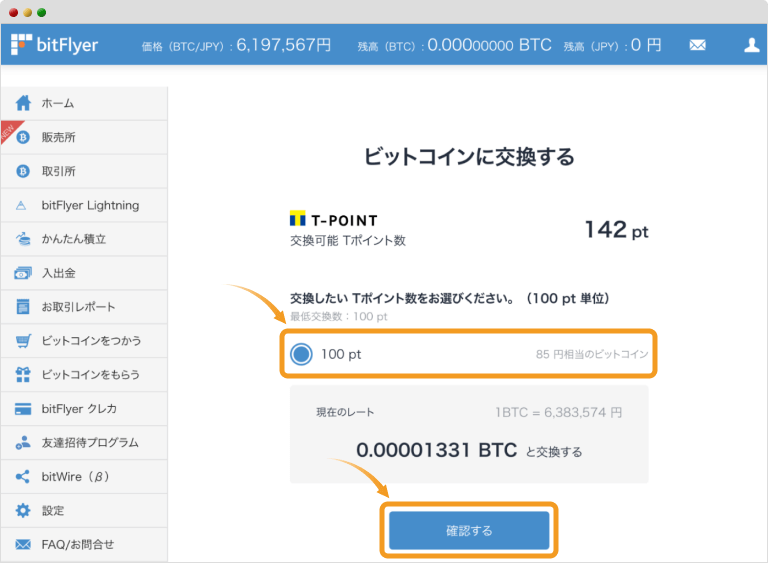Click the red close window button

click(14, 13)
